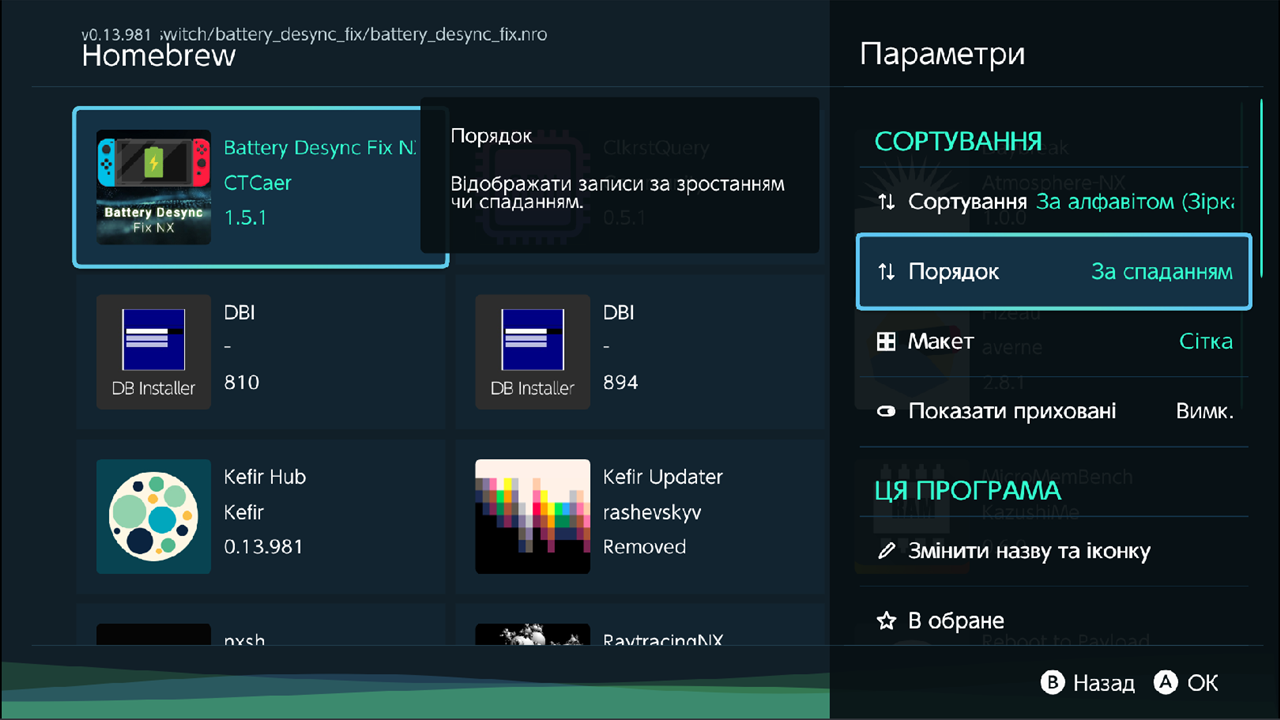
Task: Open the Kefir Hub app icon
Action: (x=153, y=516)
